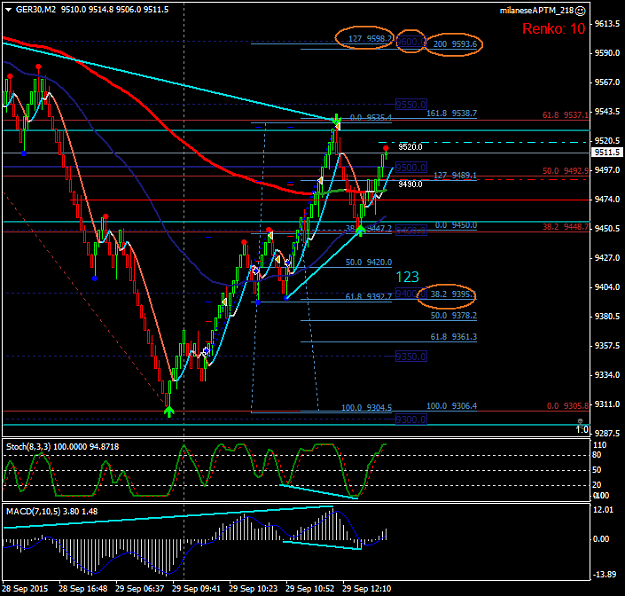The image size is (625, 596).
Task: Click the -13.89 value on MACD scale
Action: click(604, 574)
